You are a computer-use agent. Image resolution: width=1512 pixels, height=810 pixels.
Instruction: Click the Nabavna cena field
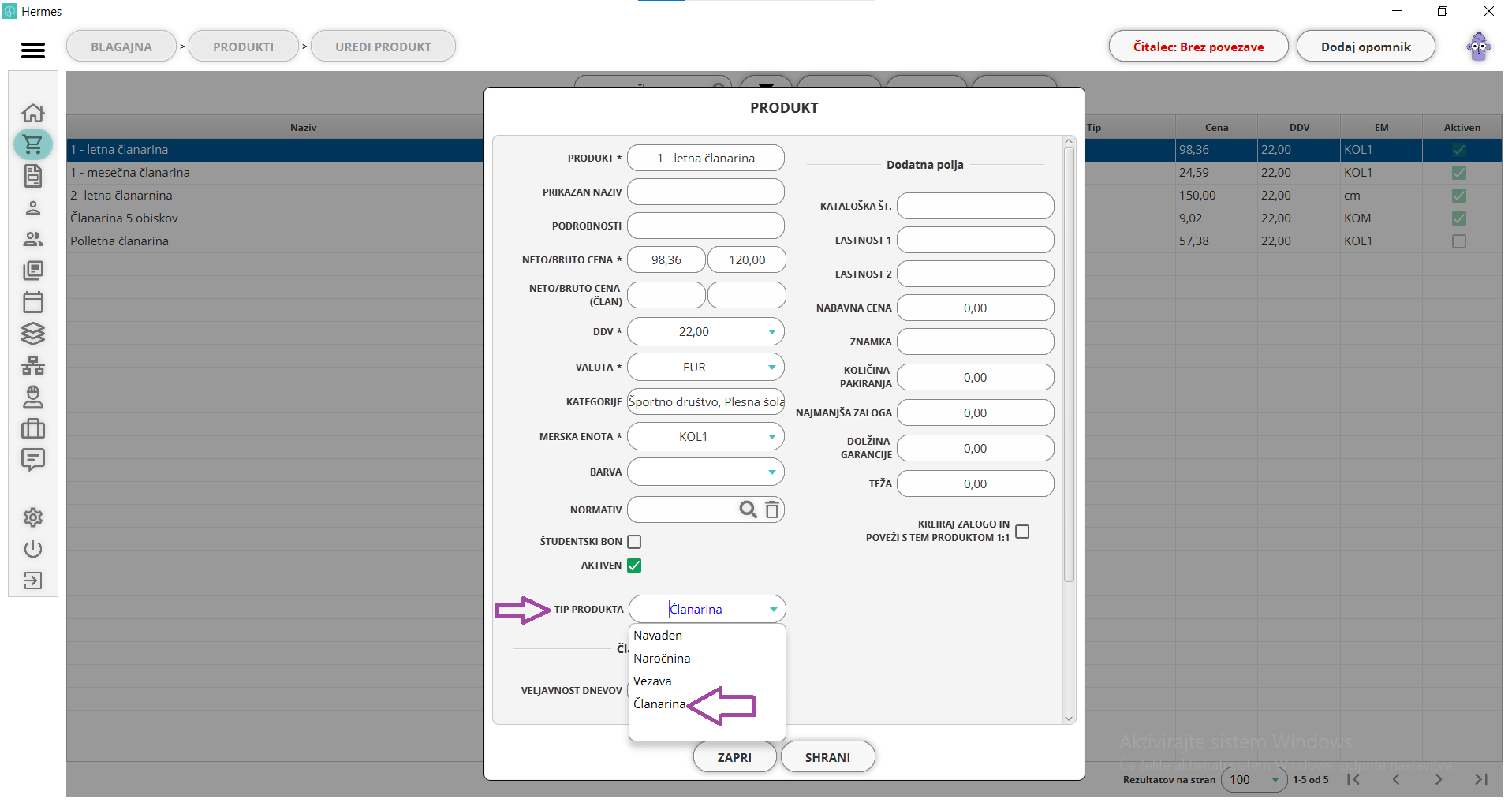point(976,308)
